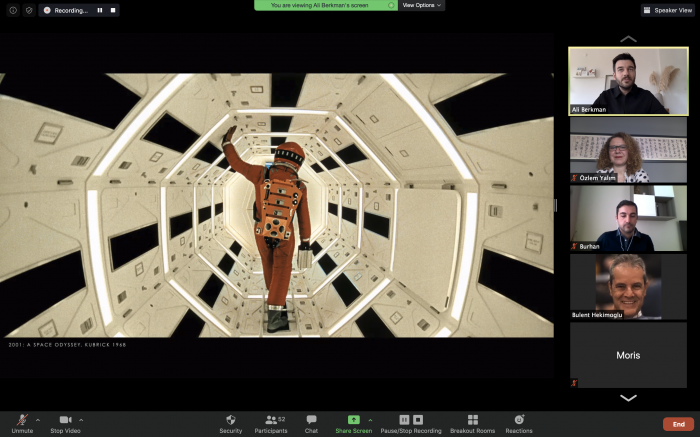The width and height of the screenshot is (700, 437).
Task: Show more participants with the down chevron
Action: (x=628, y=398)
